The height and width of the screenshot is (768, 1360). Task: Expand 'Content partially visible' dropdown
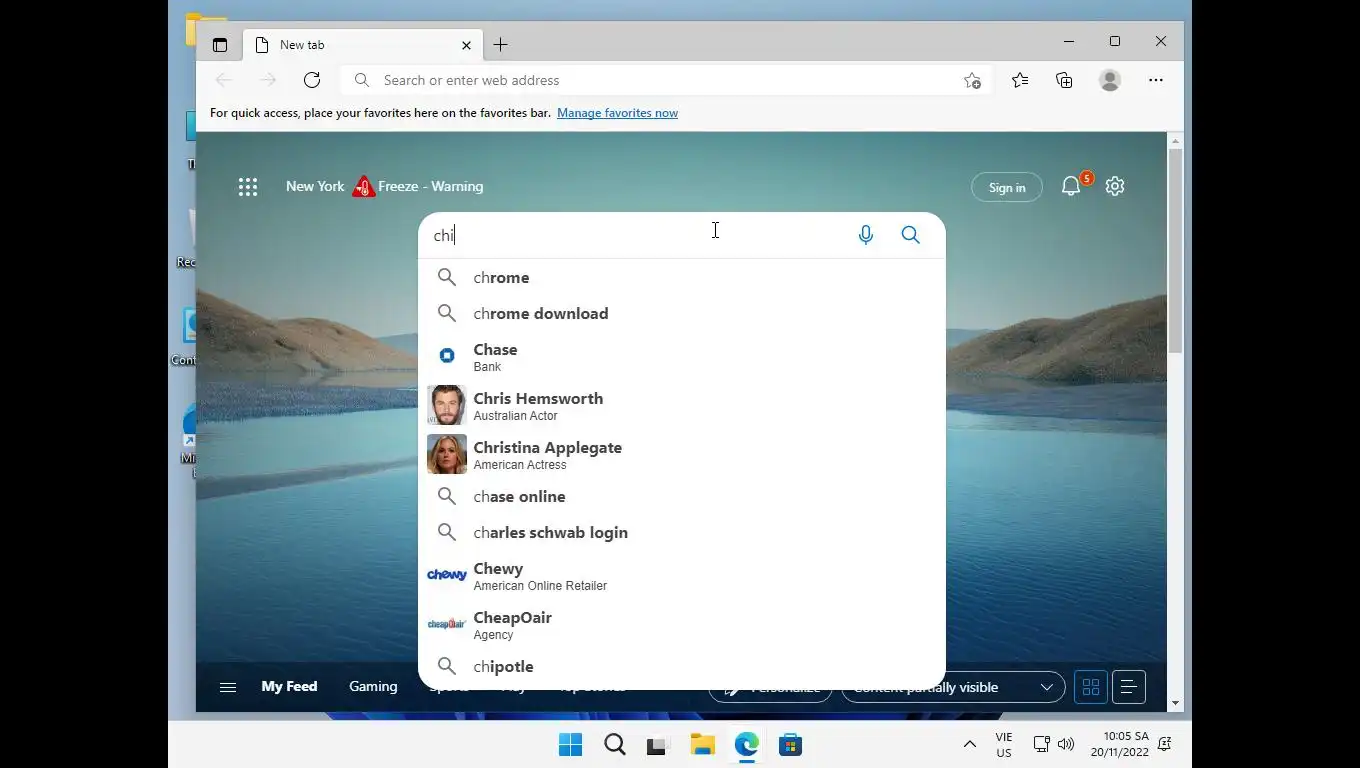point(953,687)
